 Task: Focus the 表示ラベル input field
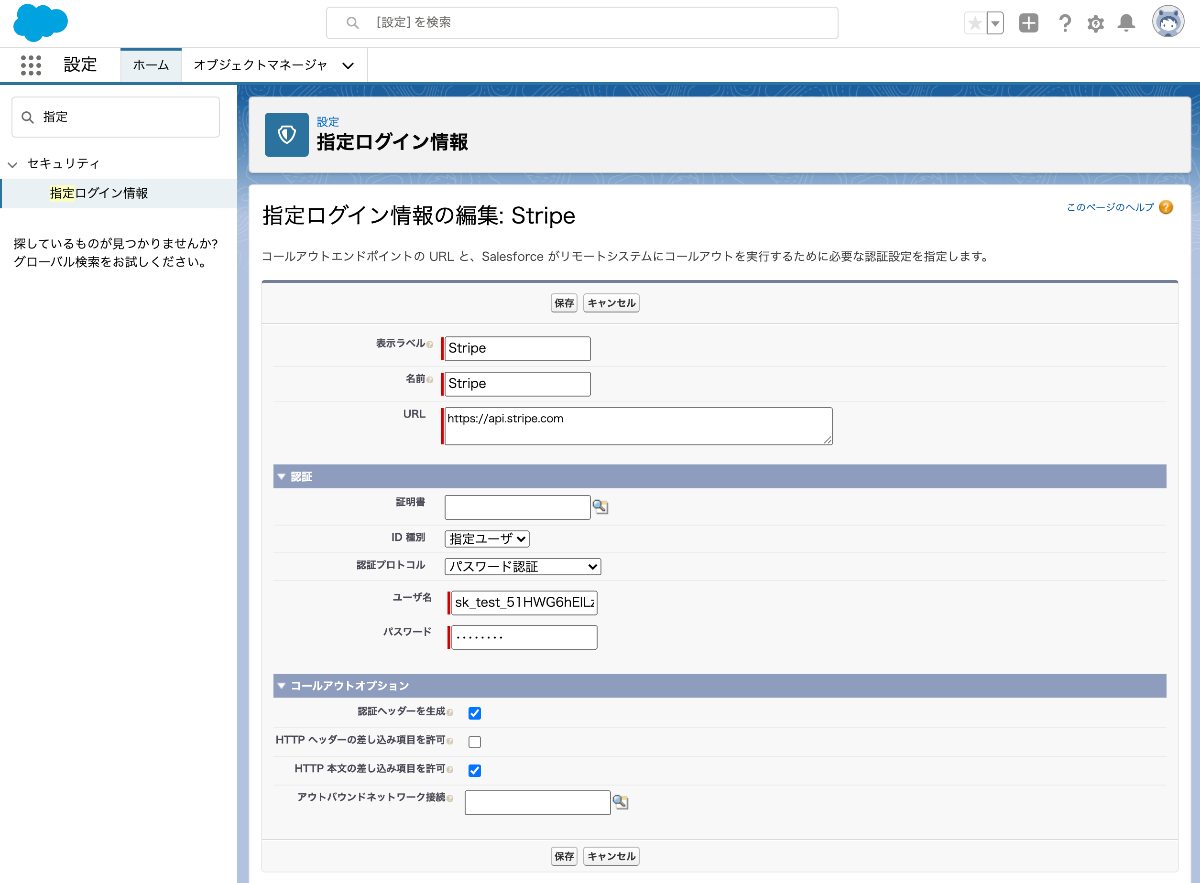click(518, 348)
